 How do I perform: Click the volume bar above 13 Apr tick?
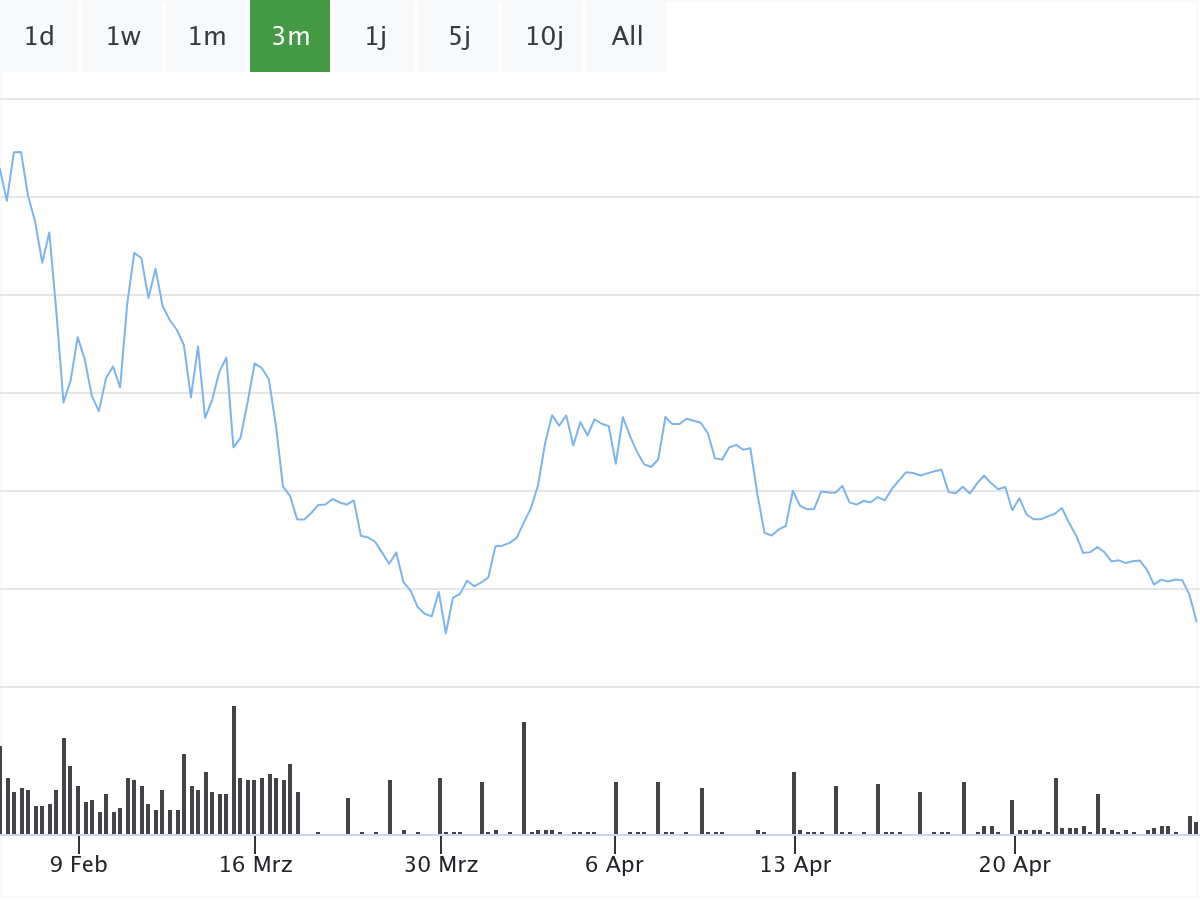[794, 803]
